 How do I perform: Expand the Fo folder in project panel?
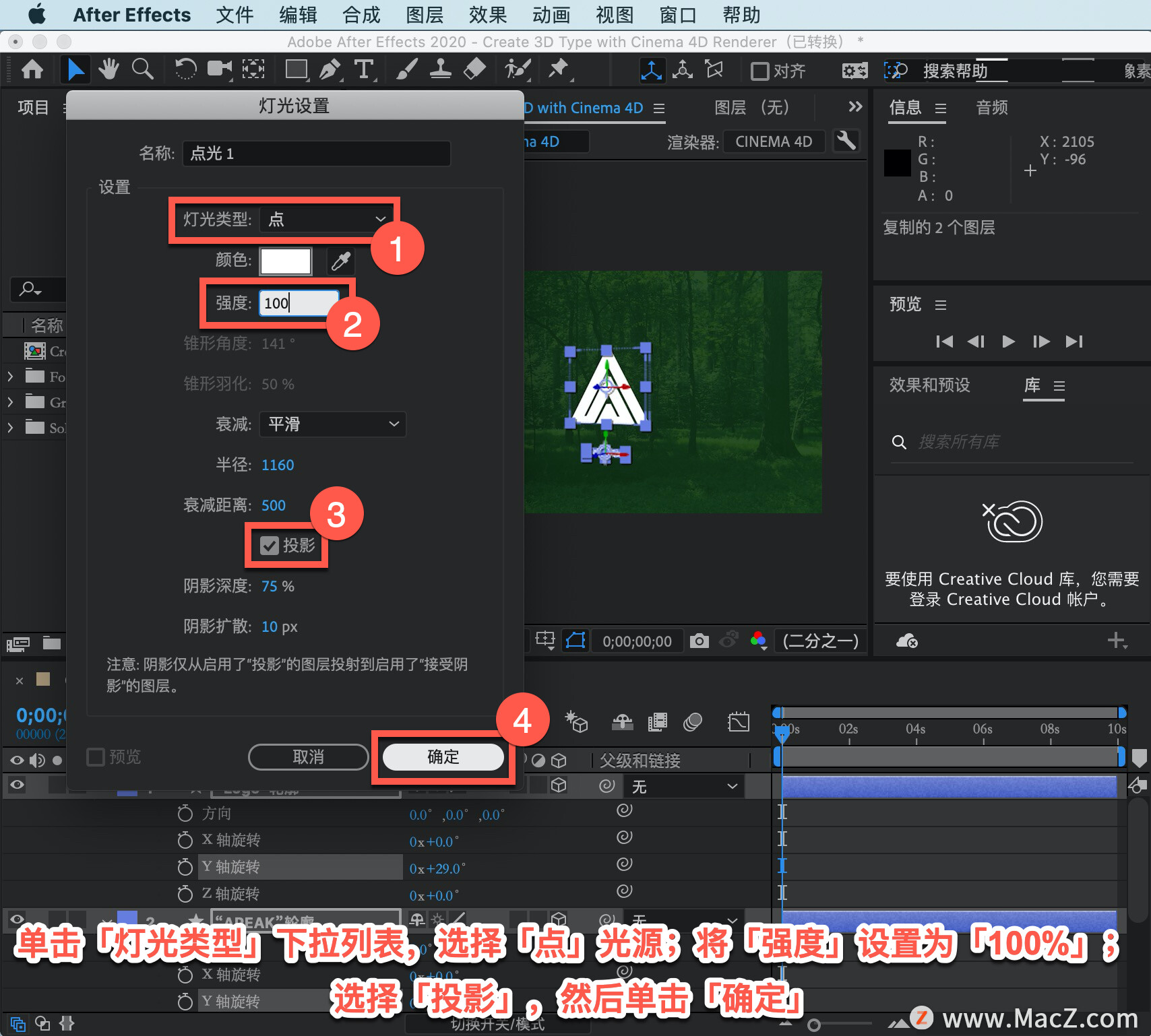(10, 377)
